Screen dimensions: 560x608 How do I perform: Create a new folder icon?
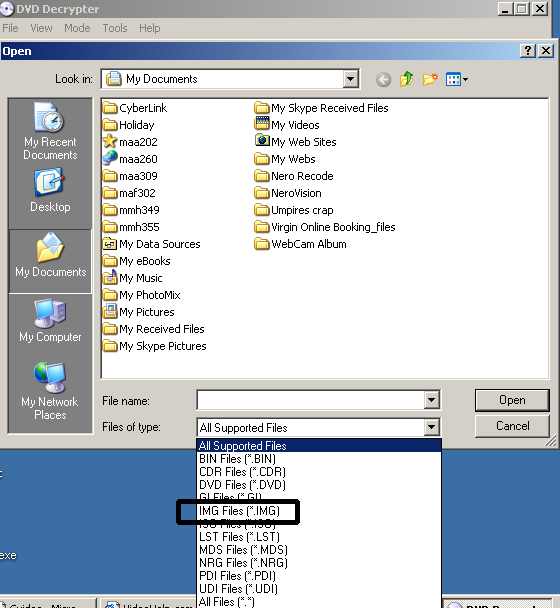430,79
